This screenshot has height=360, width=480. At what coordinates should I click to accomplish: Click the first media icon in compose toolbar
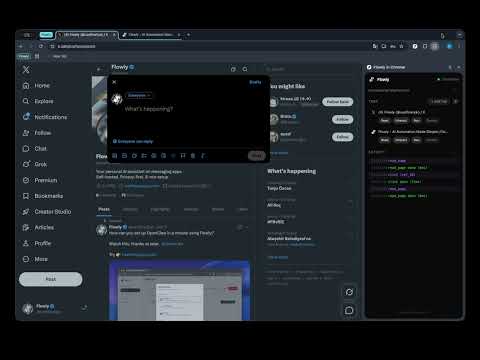pyautogui.click(x=115, y=156)
